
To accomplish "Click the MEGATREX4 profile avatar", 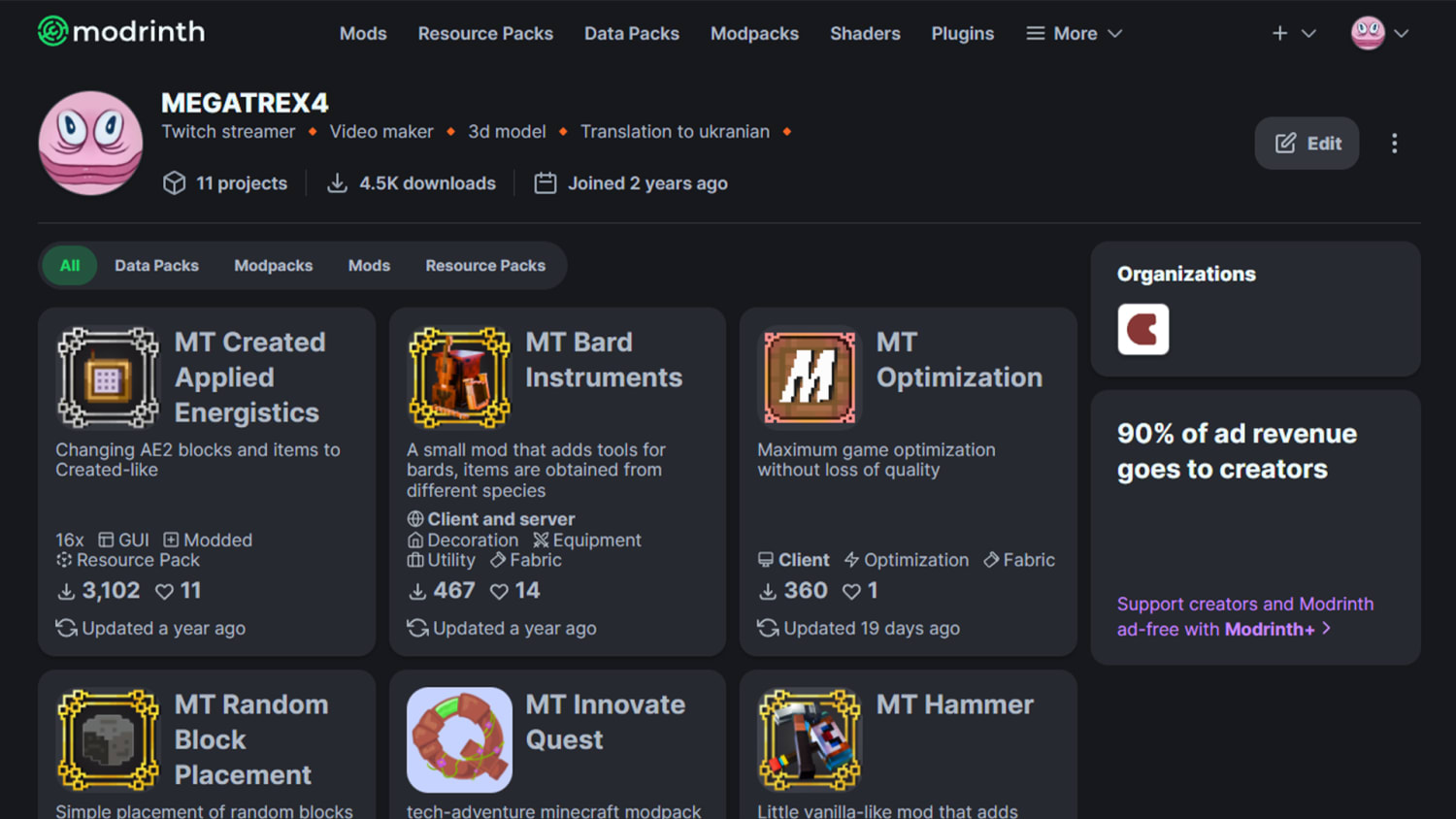I will click(x=90, y=143).
